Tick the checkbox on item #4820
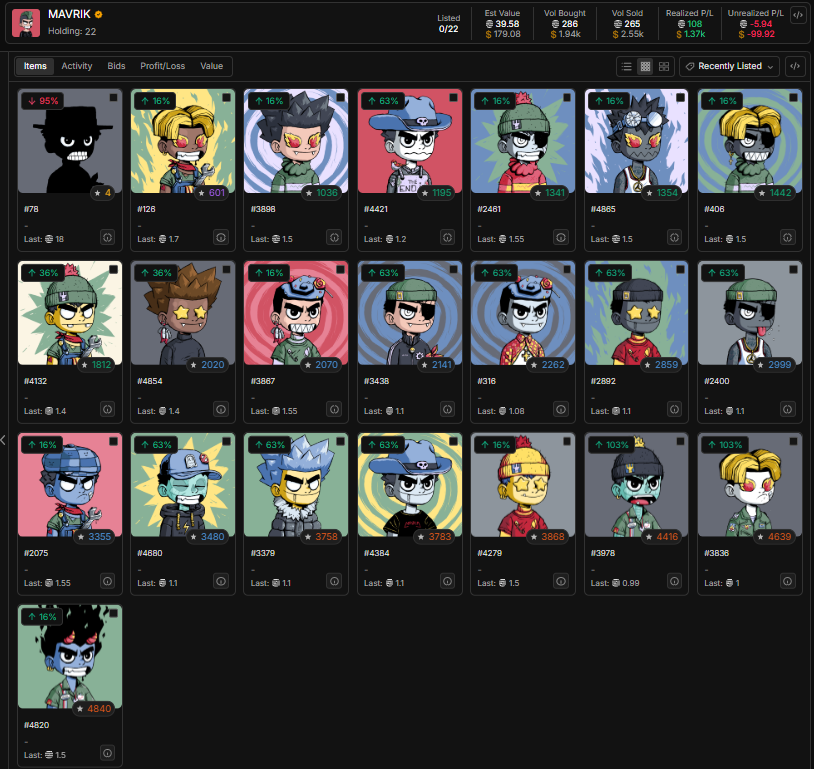The height and width of the screenshot is (769, 814). click(113, 613)
